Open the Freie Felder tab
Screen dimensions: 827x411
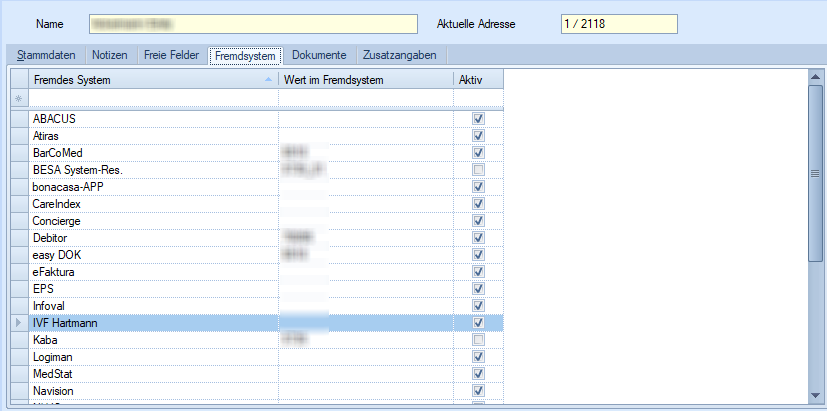pos(171,55)
